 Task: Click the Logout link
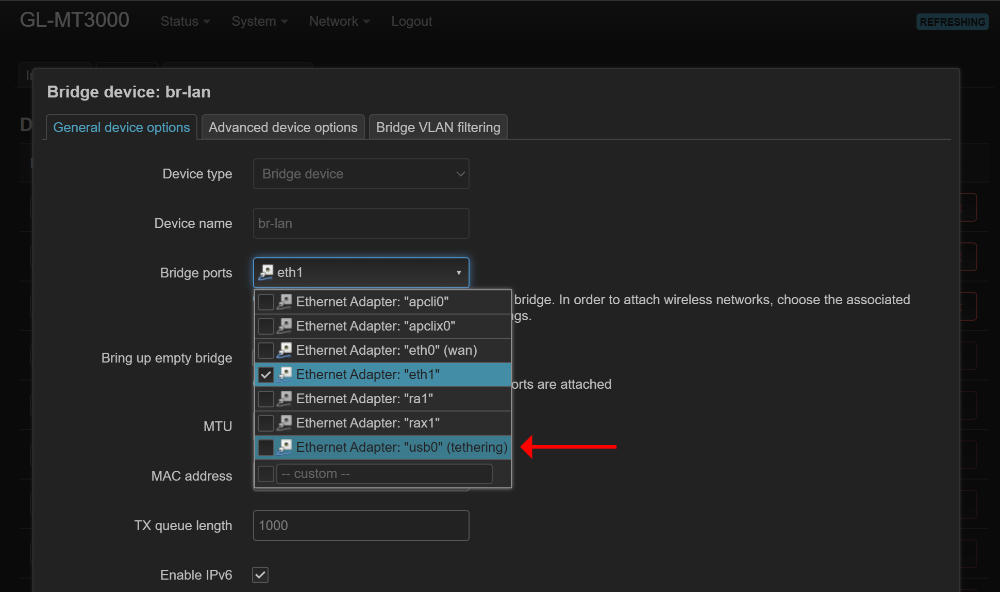412,21
